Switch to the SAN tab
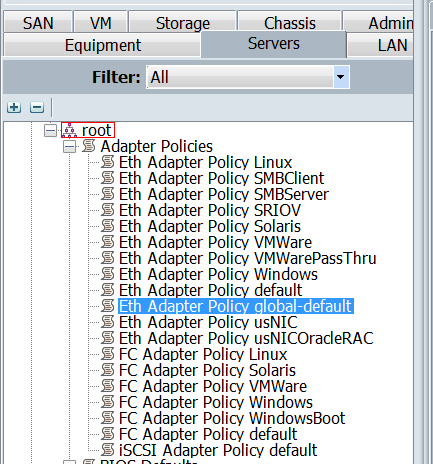Screen dimensions: 433x464 pos(38,22)
